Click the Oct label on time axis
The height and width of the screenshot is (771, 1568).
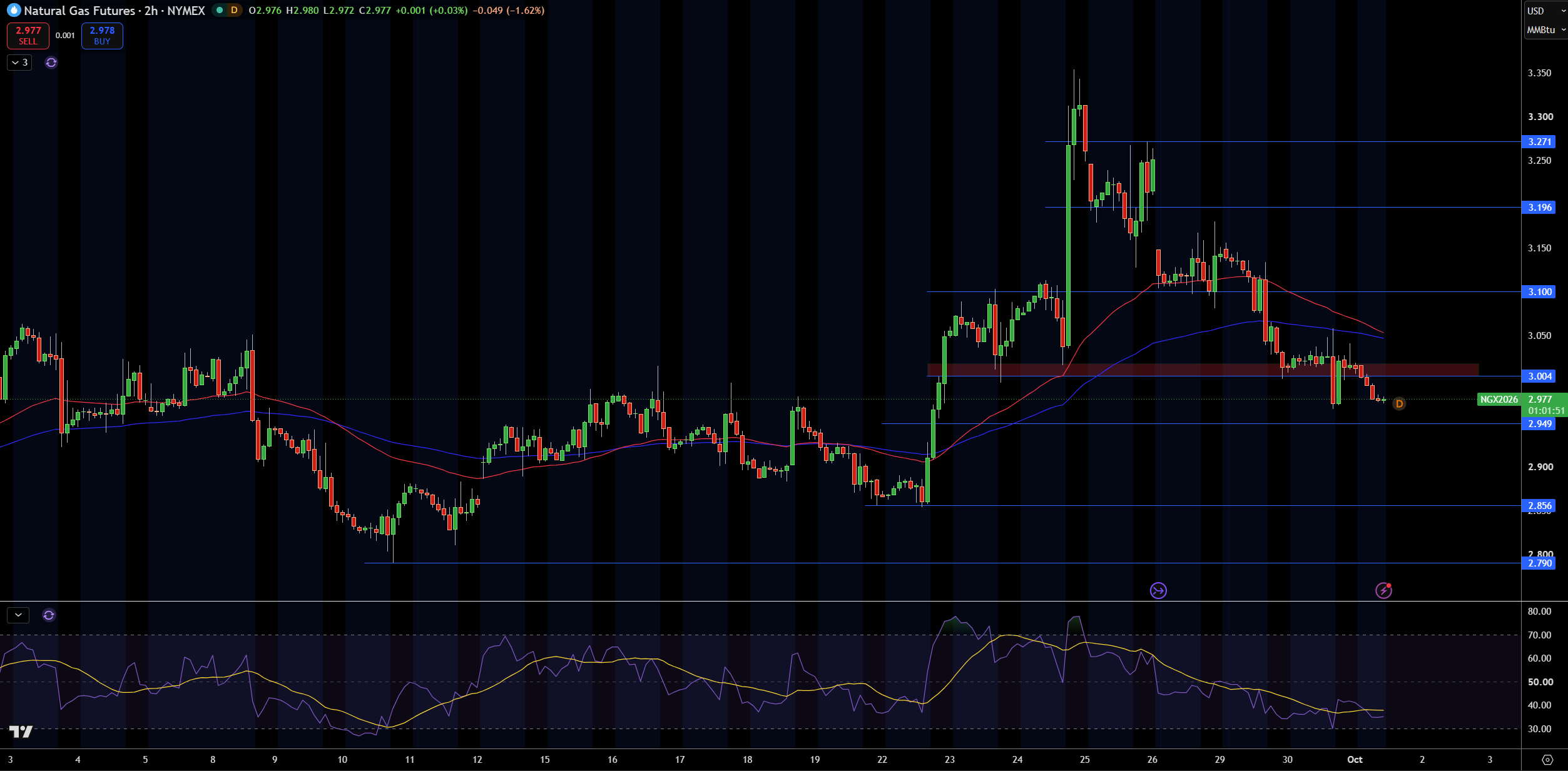[1355, 760]
